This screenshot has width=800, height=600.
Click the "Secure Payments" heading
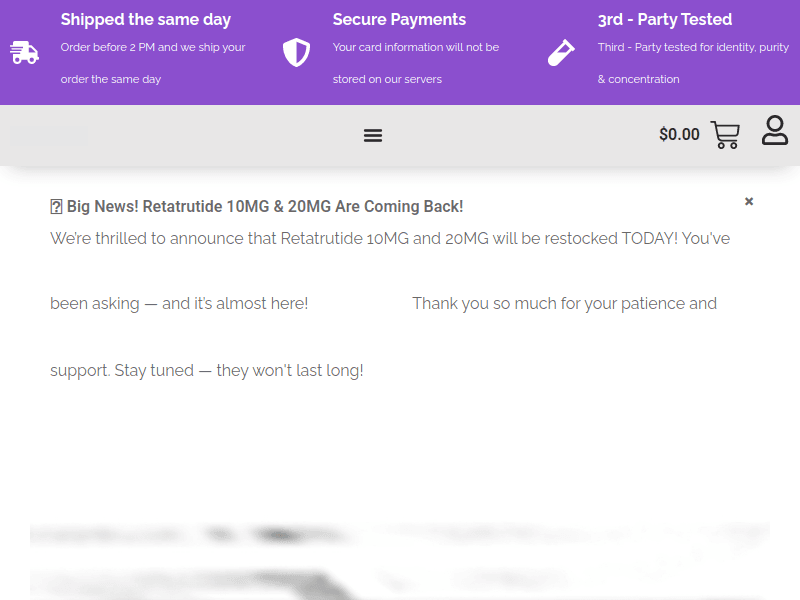tap(399, 20)
